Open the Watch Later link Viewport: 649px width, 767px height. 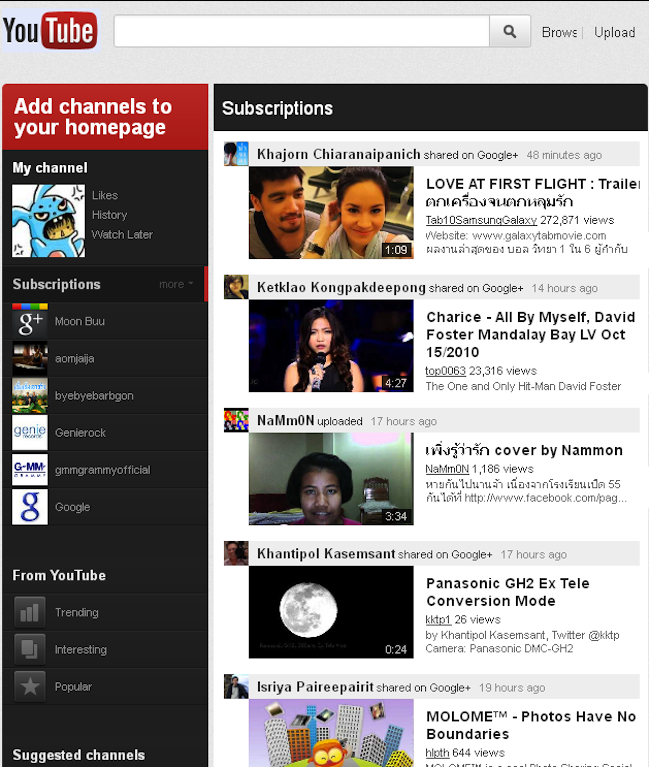pyautogui.click(x=122, y=234)
